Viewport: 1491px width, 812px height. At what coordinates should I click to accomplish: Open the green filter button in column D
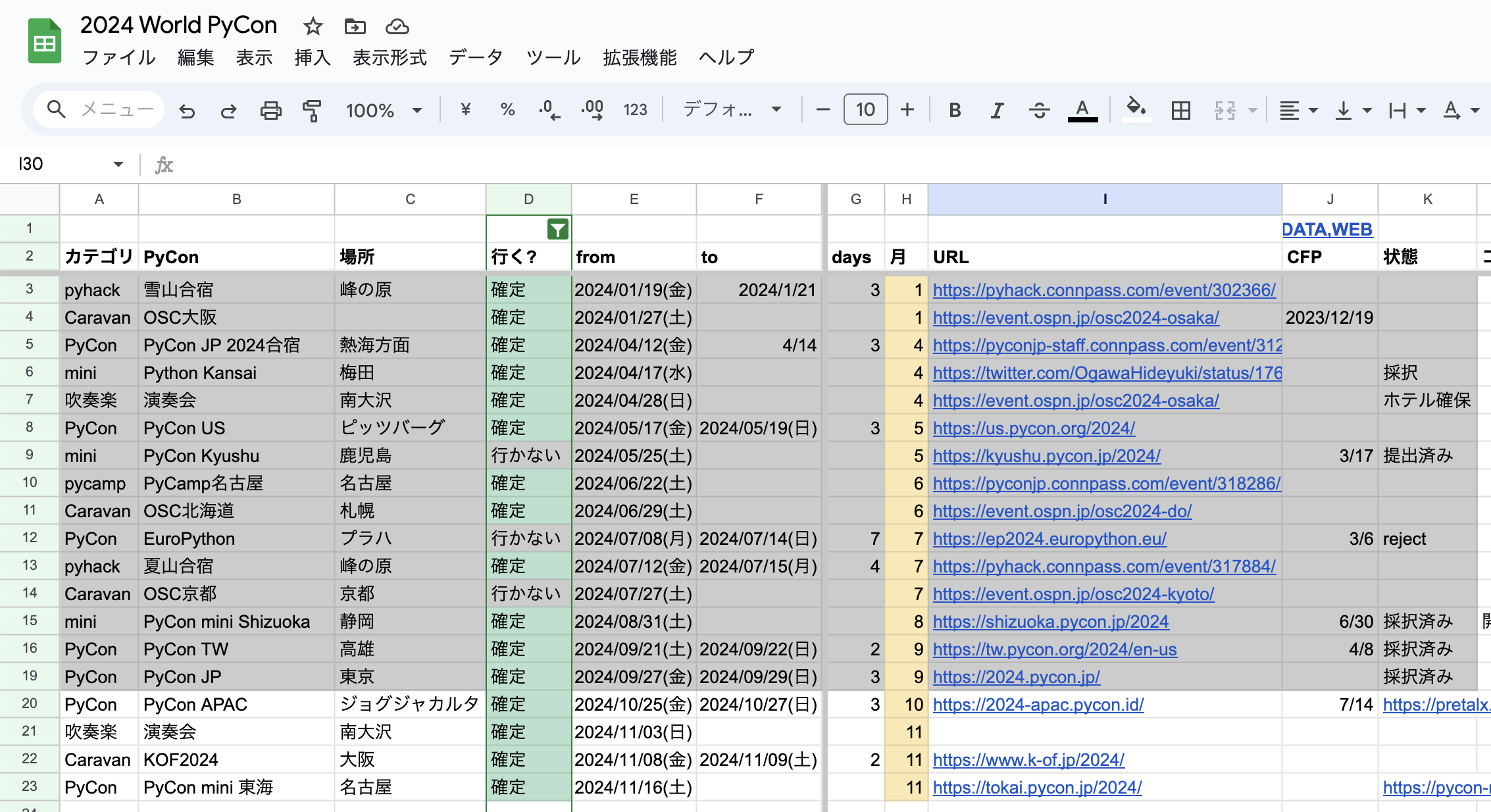(557, 230)
